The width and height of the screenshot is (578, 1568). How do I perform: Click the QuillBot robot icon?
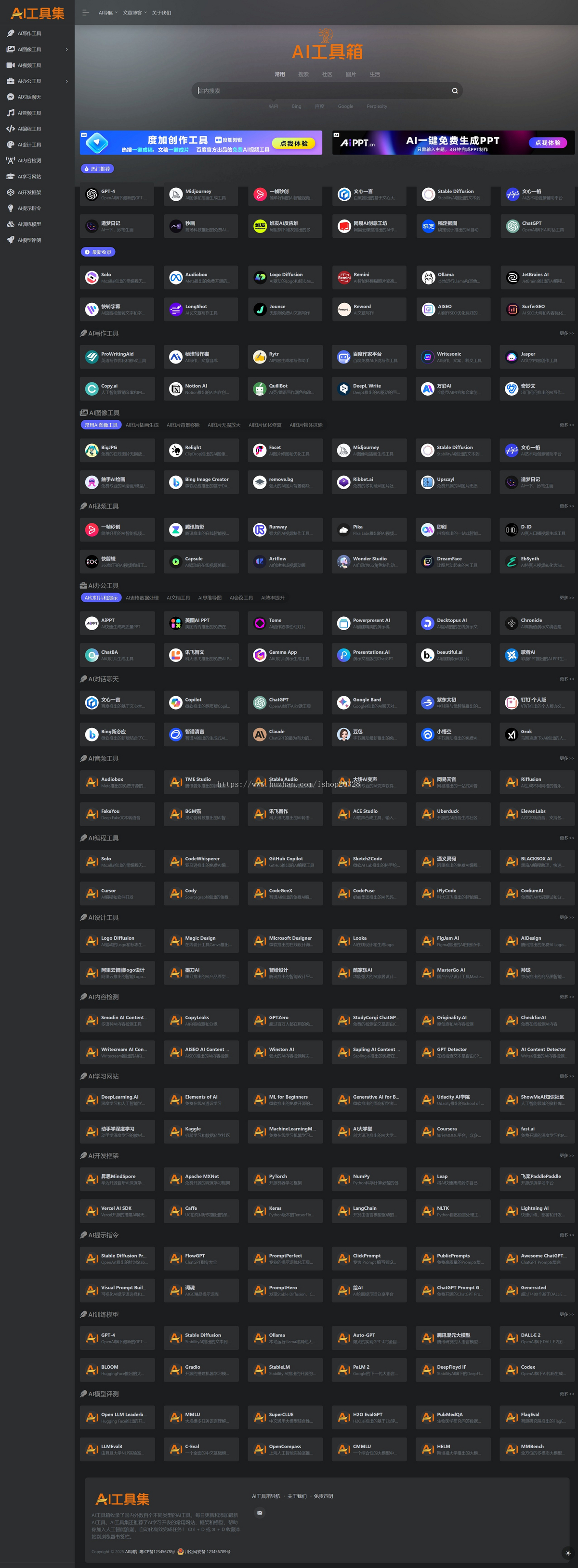coord(260,389)
